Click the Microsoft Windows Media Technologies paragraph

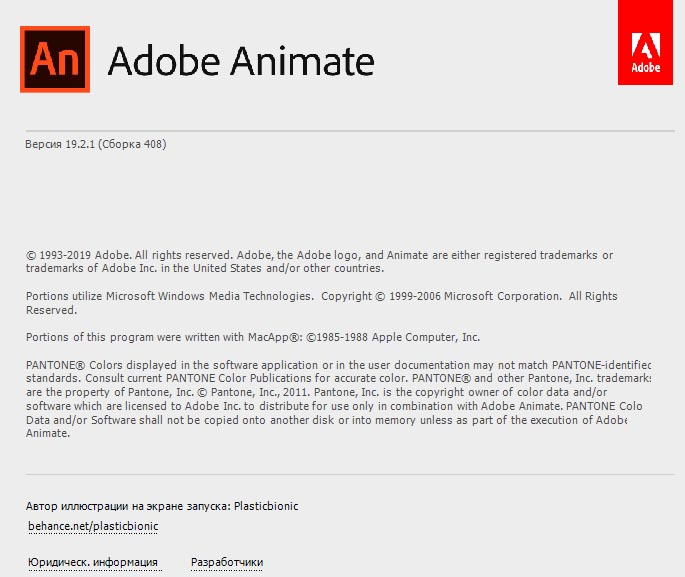[x=322, y=303]
